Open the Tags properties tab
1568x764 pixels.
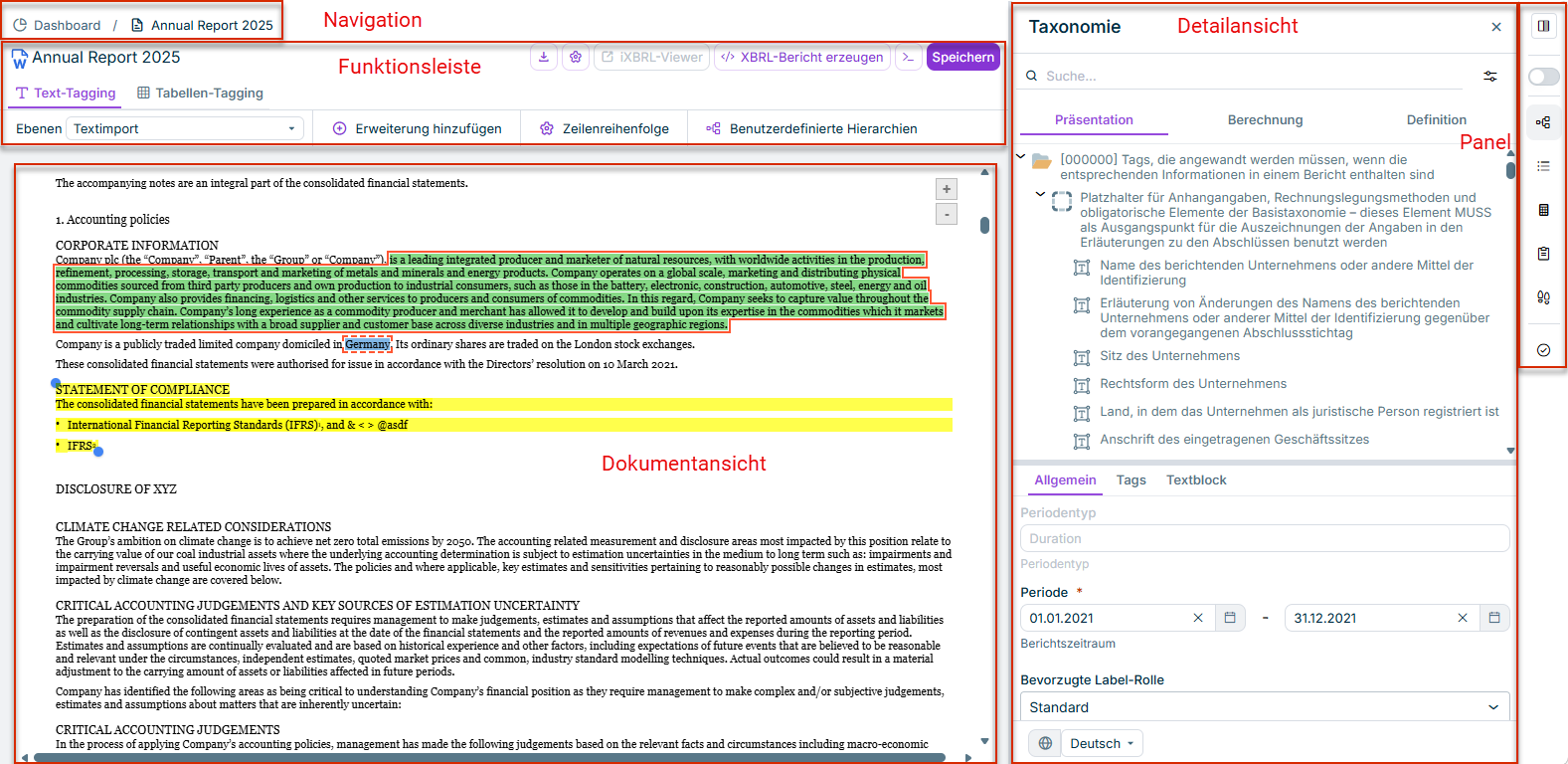pyautogui.click(x=1131, y=480)
